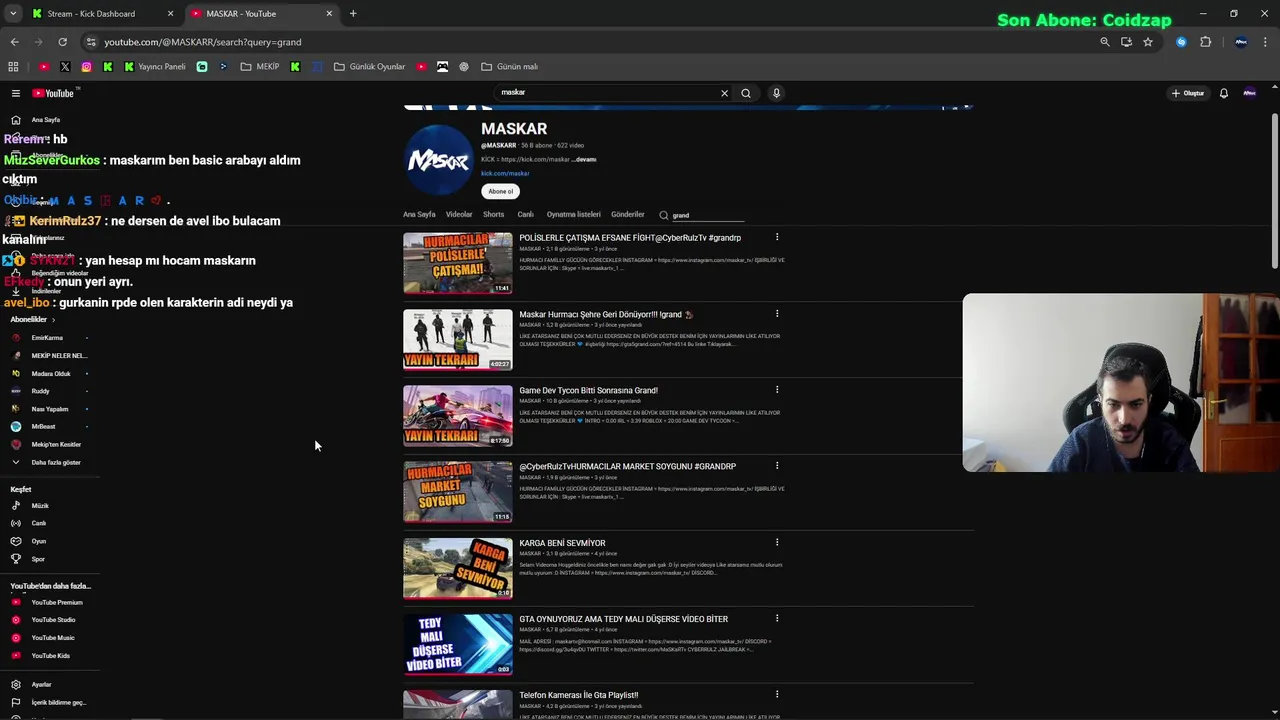Open the channel Ana Sayfa tab

coord(419,214)
